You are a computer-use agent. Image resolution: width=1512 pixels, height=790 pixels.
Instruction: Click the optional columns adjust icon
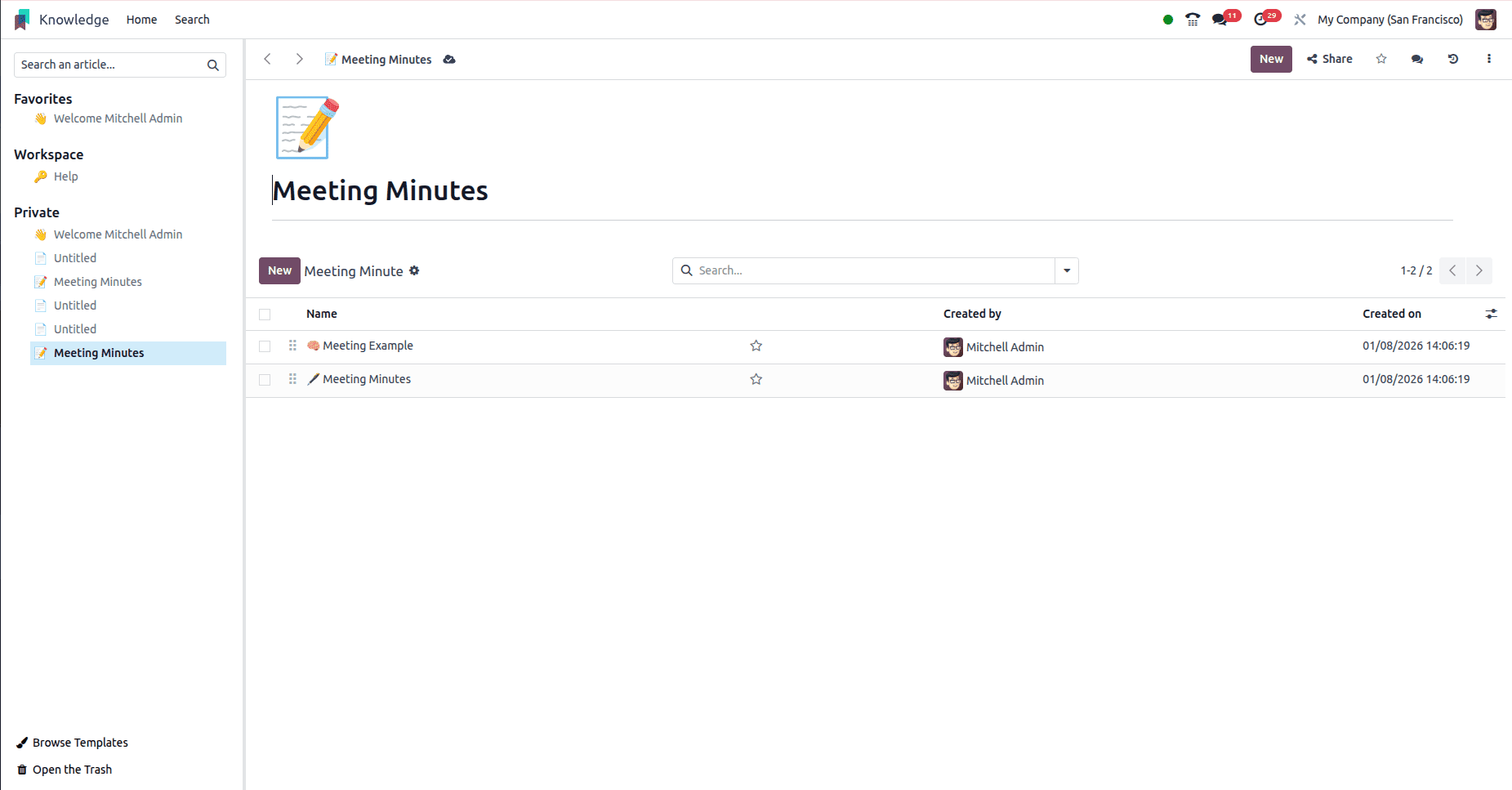(1491, 314)
